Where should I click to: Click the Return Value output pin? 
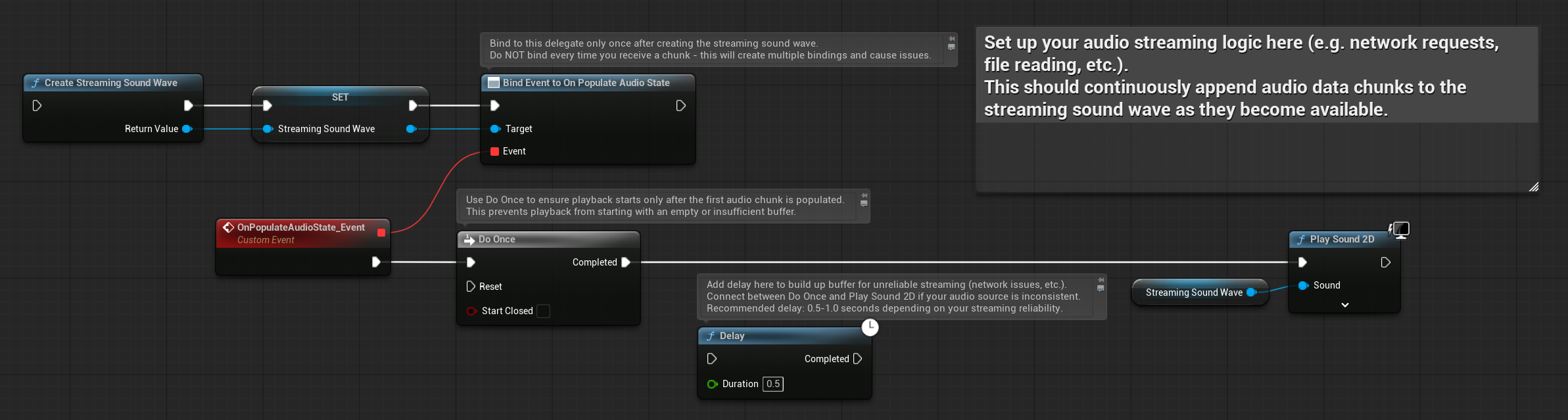click(x=187, y=129)
